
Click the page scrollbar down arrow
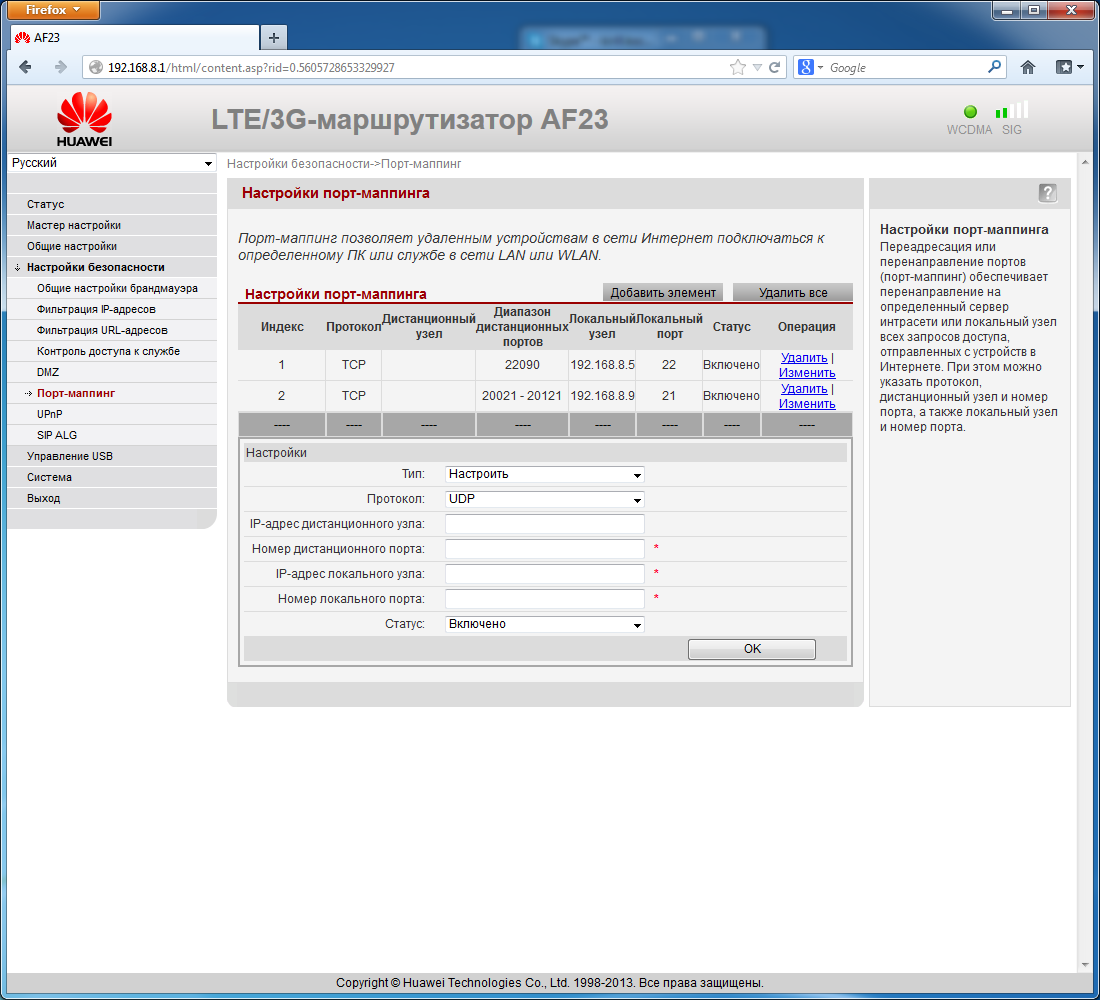pos(1085,965)
